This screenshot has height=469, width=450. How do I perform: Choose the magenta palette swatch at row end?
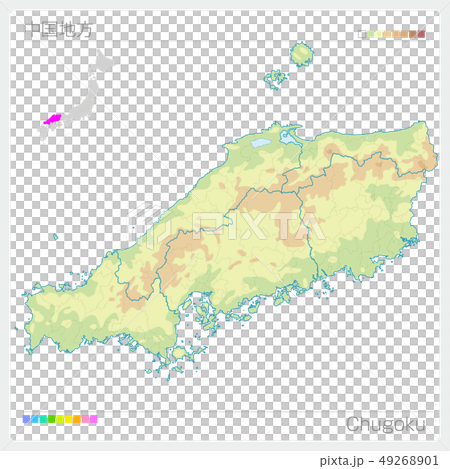click(94, 419)
